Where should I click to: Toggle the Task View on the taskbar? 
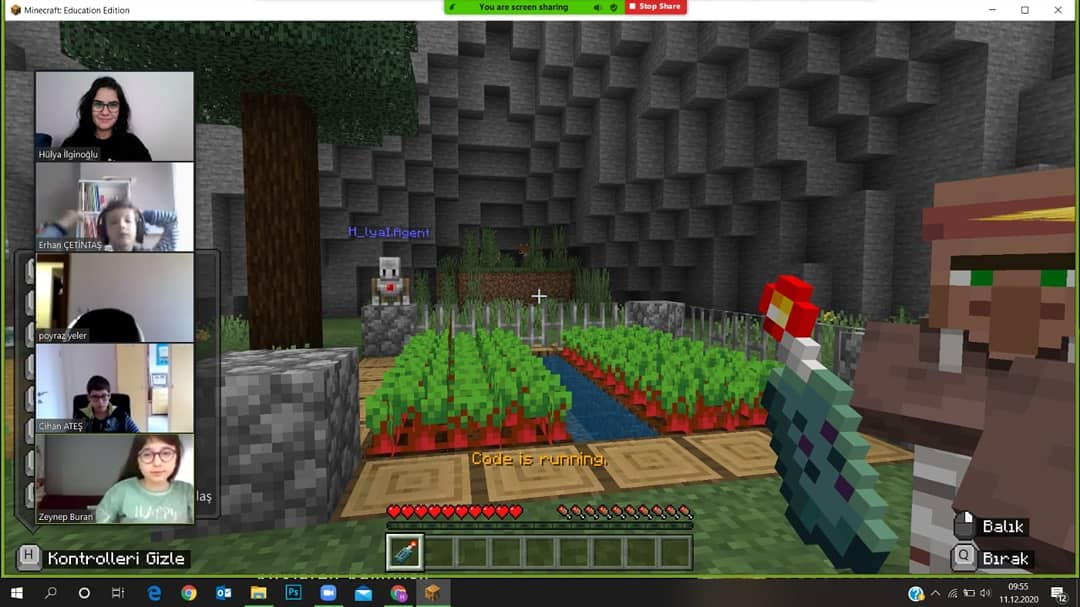(119, 594)
